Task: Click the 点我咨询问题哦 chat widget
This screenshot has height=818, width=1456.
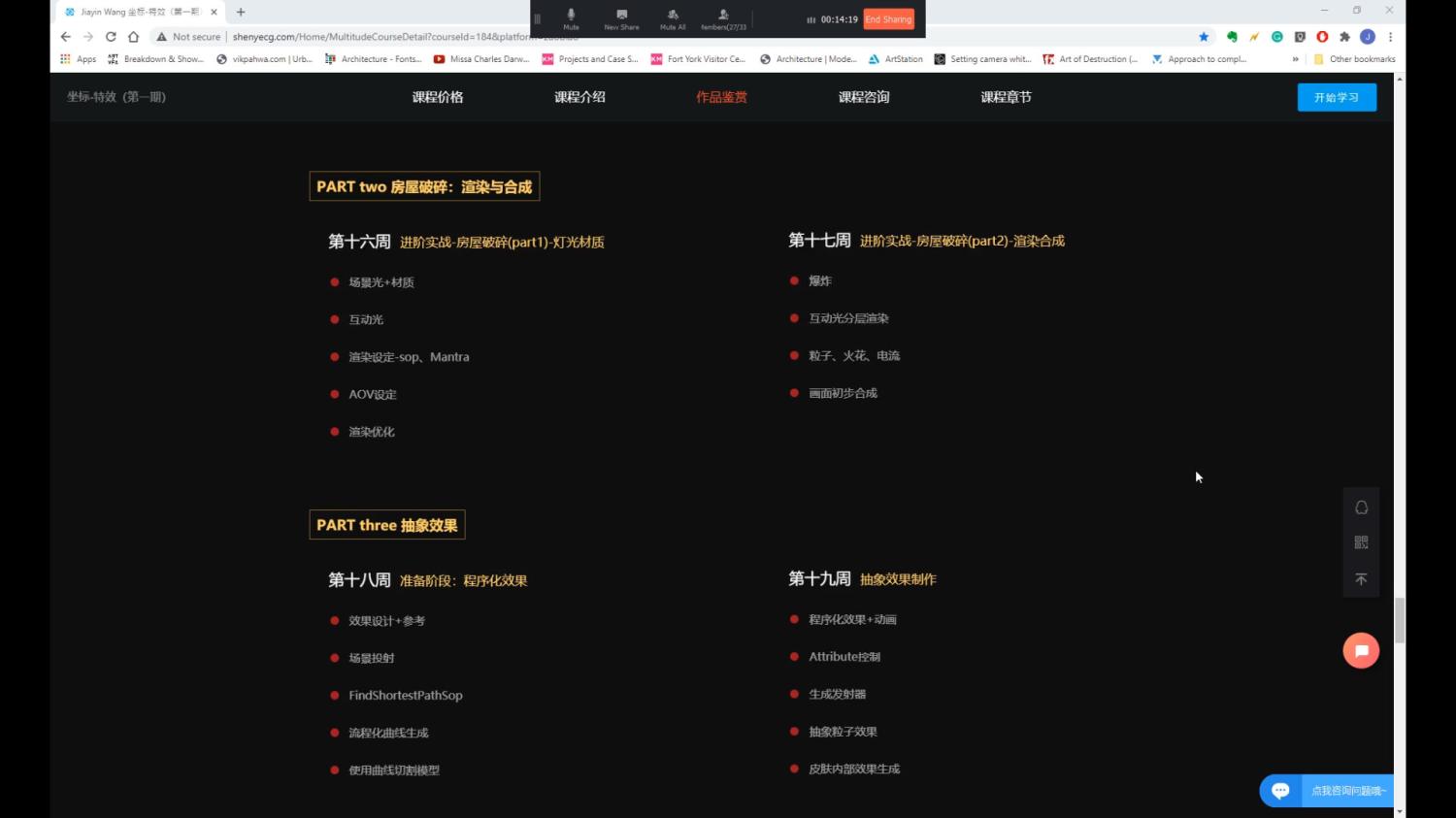Action: [x=1327, y=791]
